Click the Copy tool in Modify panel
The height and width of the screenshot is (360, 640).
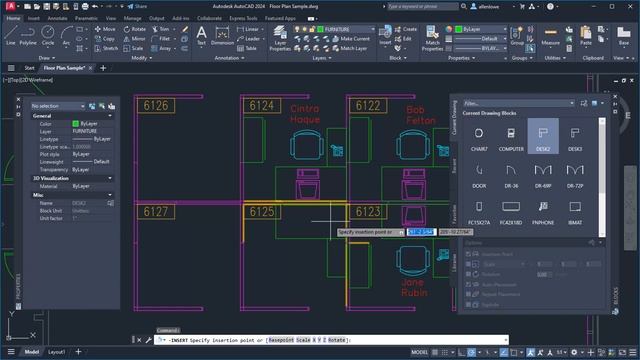pyautogui.click(x=105, y=39)
